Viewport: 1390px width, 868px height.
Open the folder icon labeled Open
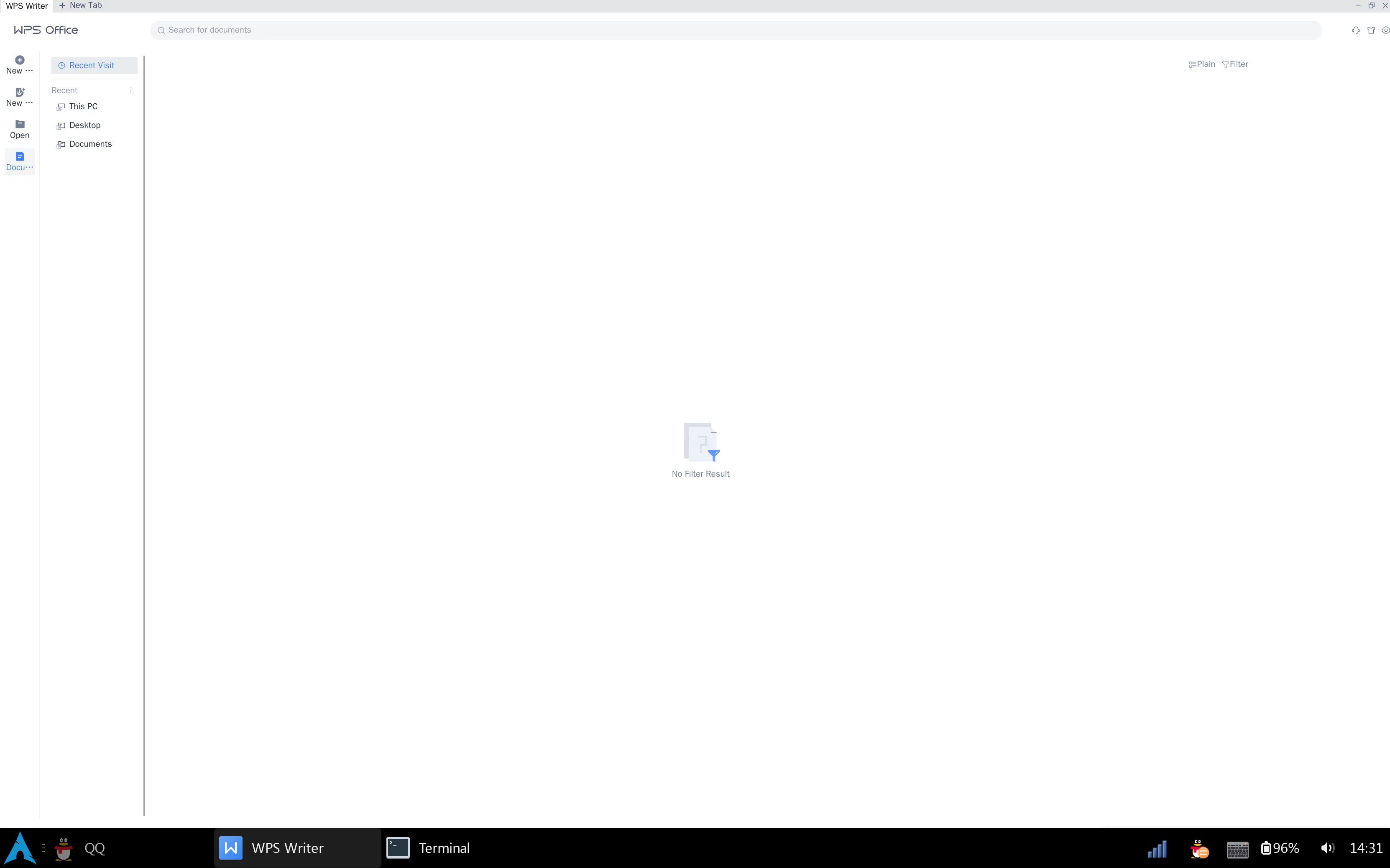point(20,124)
